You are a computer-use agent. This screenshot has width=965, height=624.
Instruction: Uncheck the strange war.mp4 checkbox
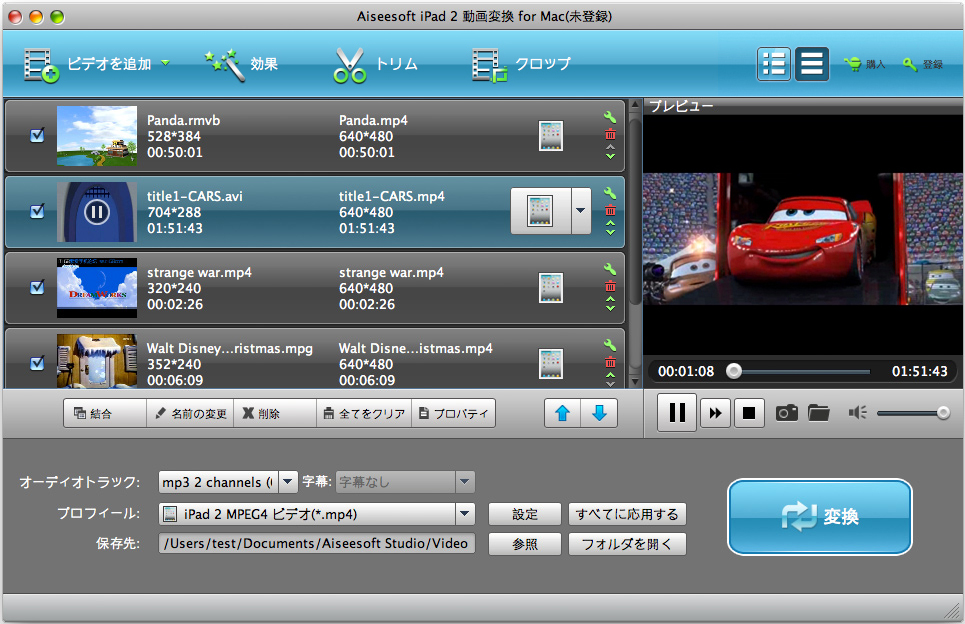point(38,287)
